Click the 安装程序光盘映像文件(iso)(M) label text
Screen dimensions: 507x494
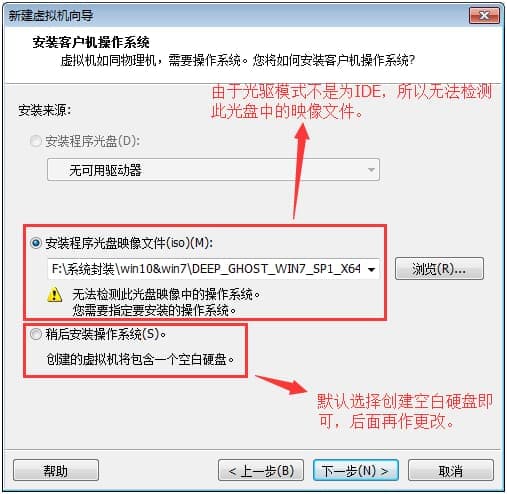[129, 243]
